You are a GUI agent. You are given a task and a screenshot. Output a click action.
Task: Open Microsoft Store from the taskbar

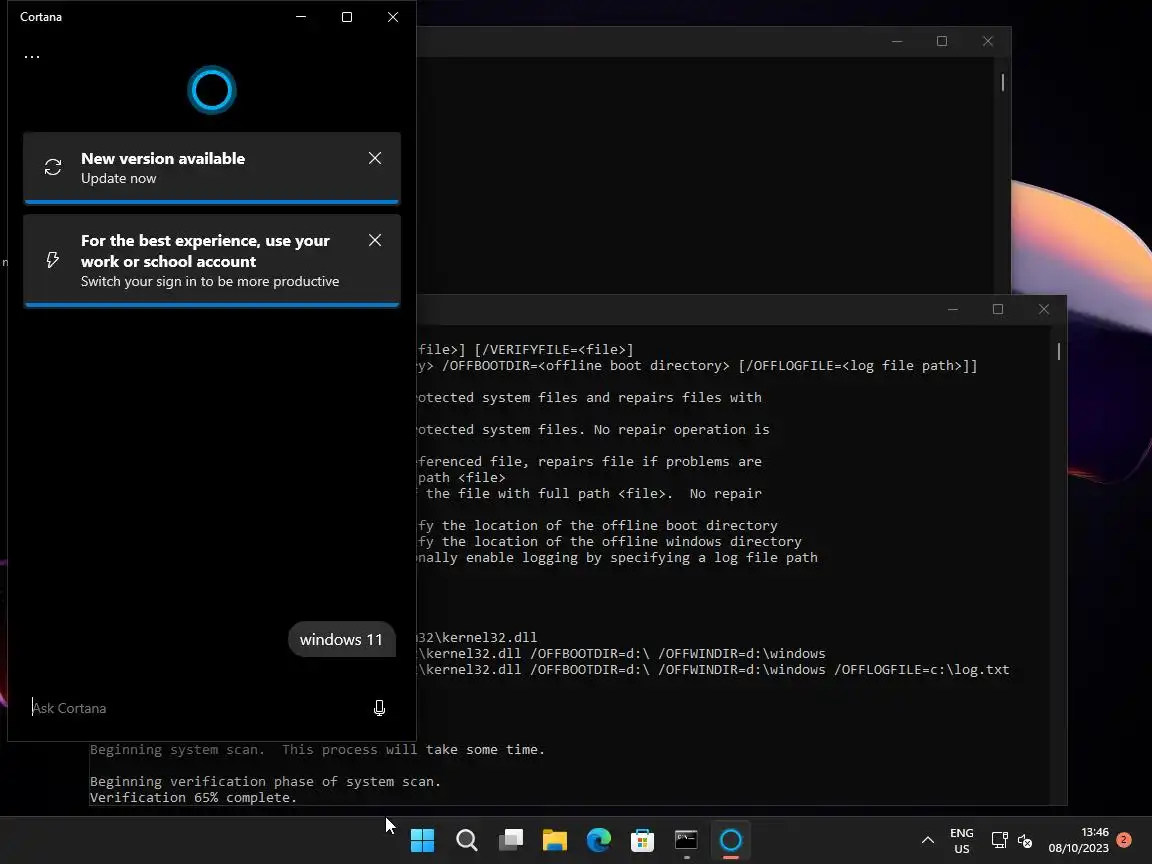coord(642,840)
